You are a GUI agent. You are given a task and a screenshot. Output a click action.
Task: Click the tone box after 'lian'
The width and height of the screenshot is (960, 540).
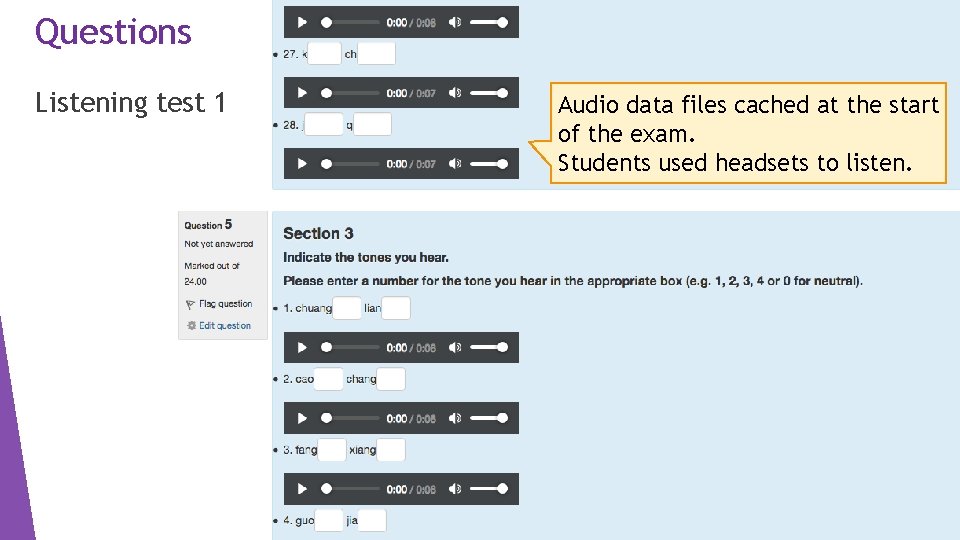(396, 308)
